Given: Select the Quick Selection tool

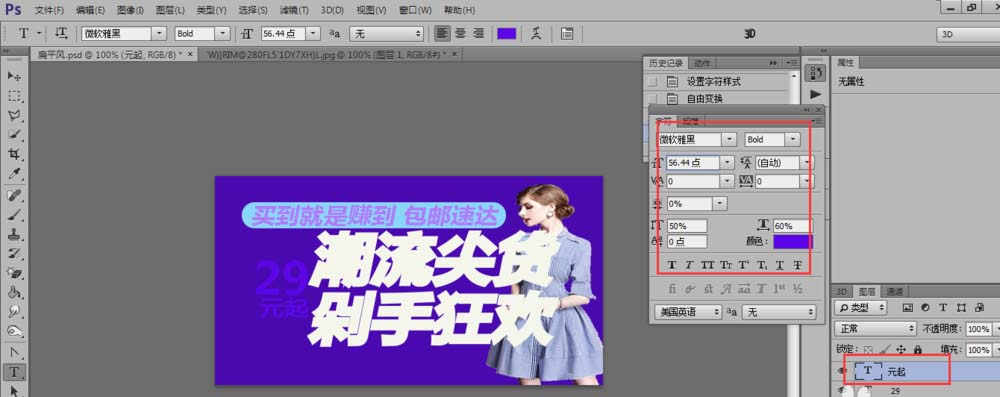Looking at the screenshot, I should pos(14,135).
